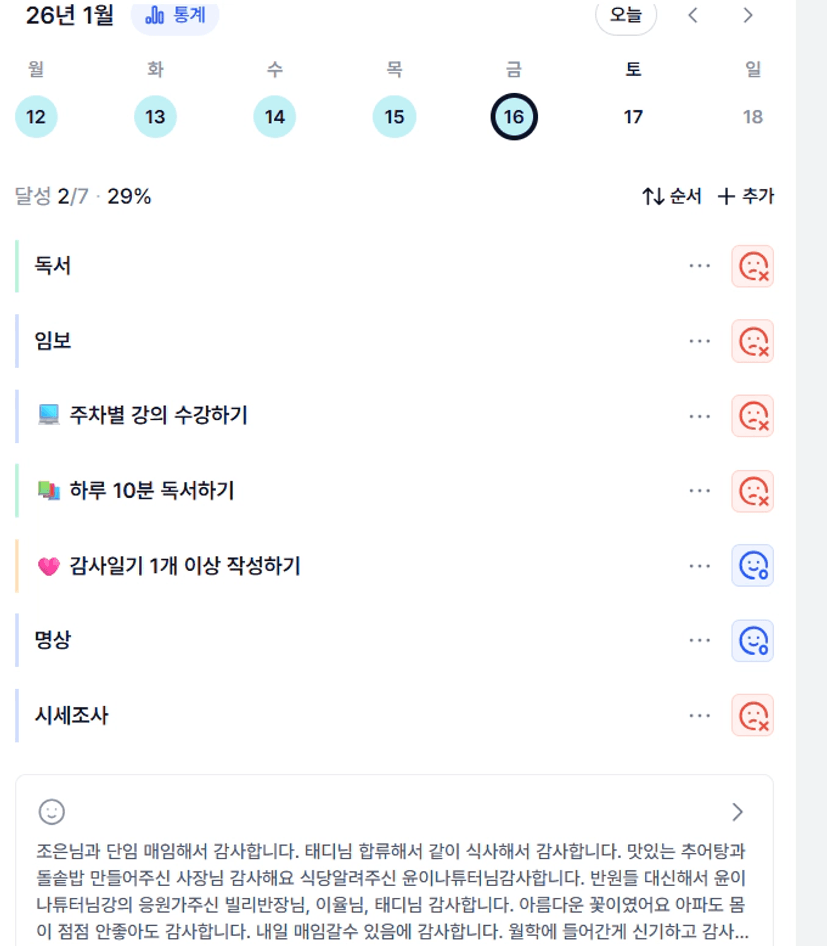
Task: Click the green color bar beside 독서
Action: 17,266
